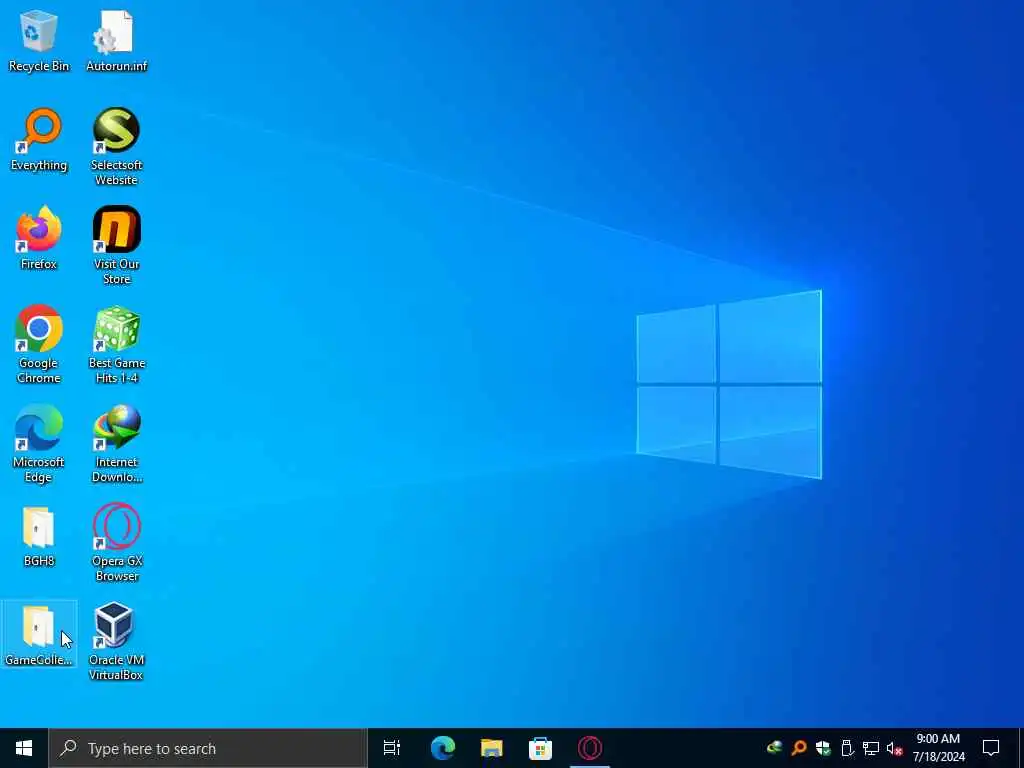Viewport: 1024px width, 768px height.
Task: Select the Google Chrome desktop shortcut
Action: tap(39, 345)
